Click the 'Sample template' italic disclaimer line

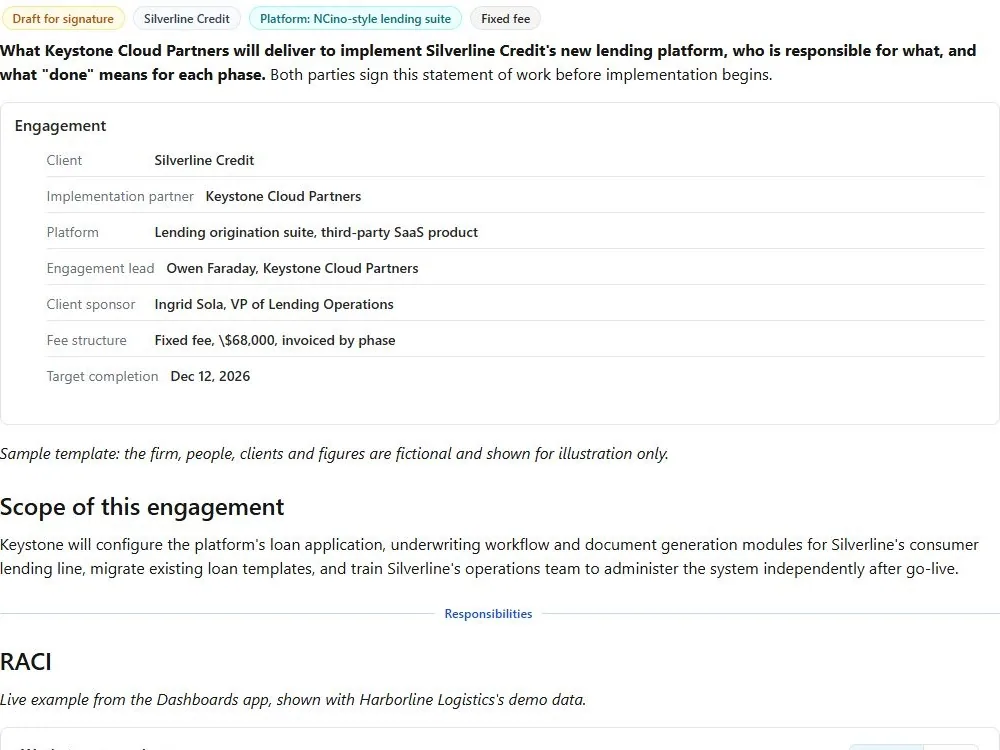(334, 453)
